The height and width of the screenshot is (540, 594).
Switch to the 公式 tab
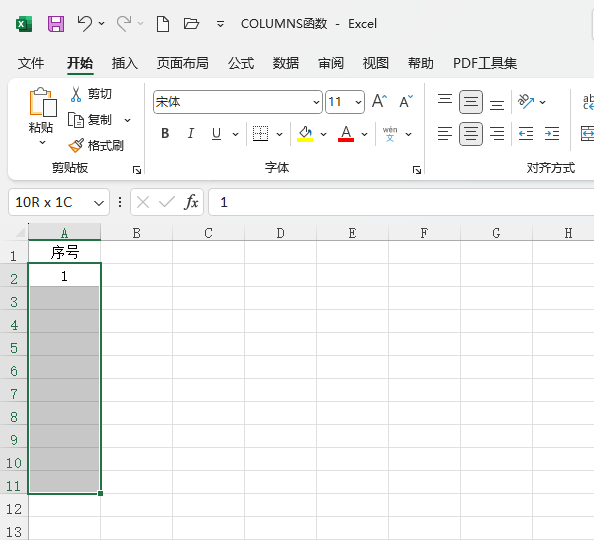(x=241, y=63)
